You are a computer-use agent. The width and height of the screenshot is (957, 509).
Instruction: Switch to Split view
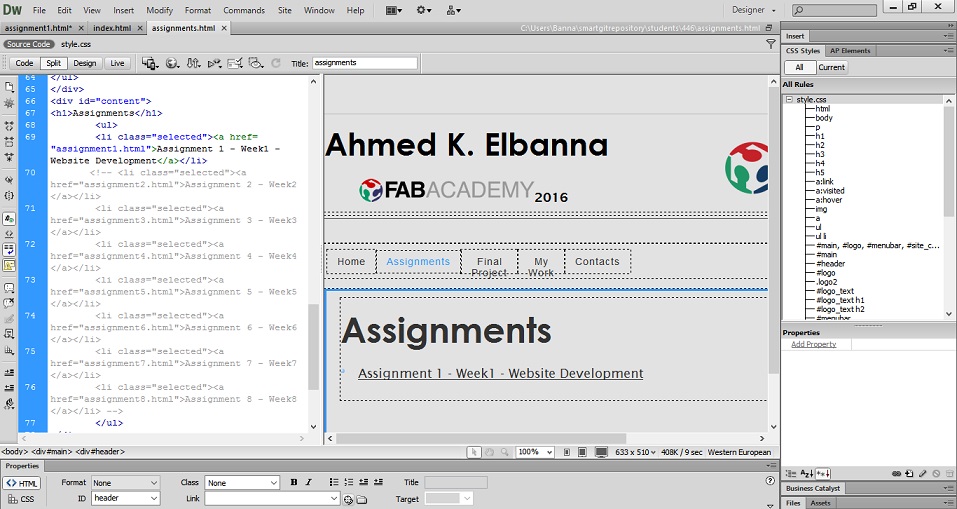[54, 63]
